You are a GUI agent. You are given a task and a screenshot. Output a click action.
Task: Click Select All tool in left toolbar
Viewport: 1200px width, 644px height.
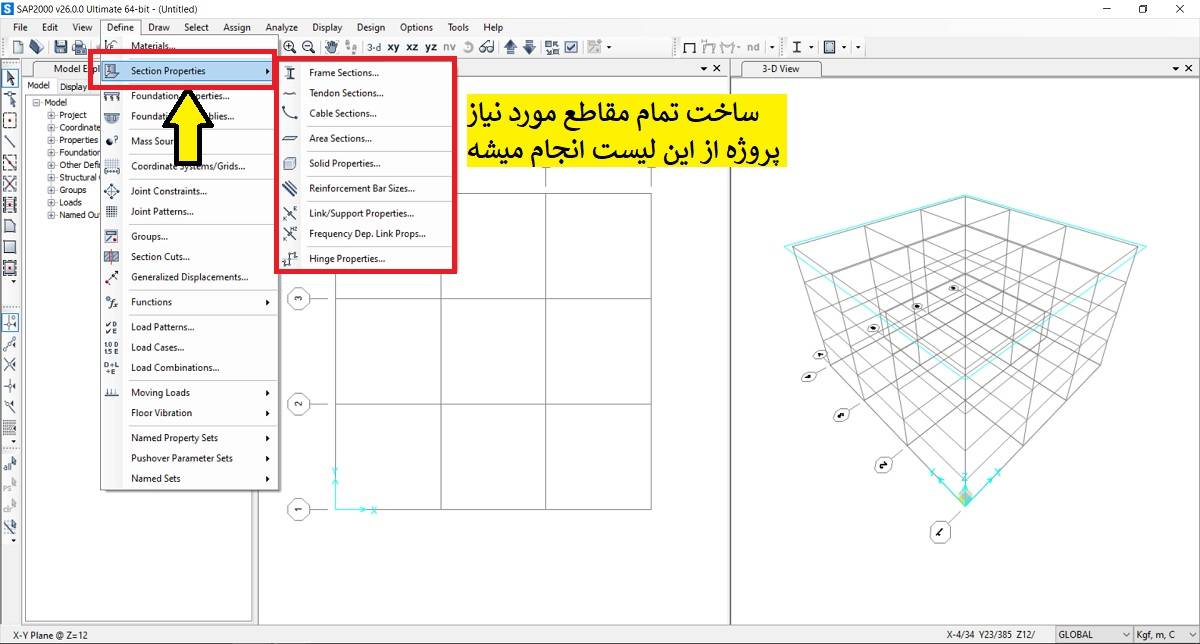click(10, 463)
